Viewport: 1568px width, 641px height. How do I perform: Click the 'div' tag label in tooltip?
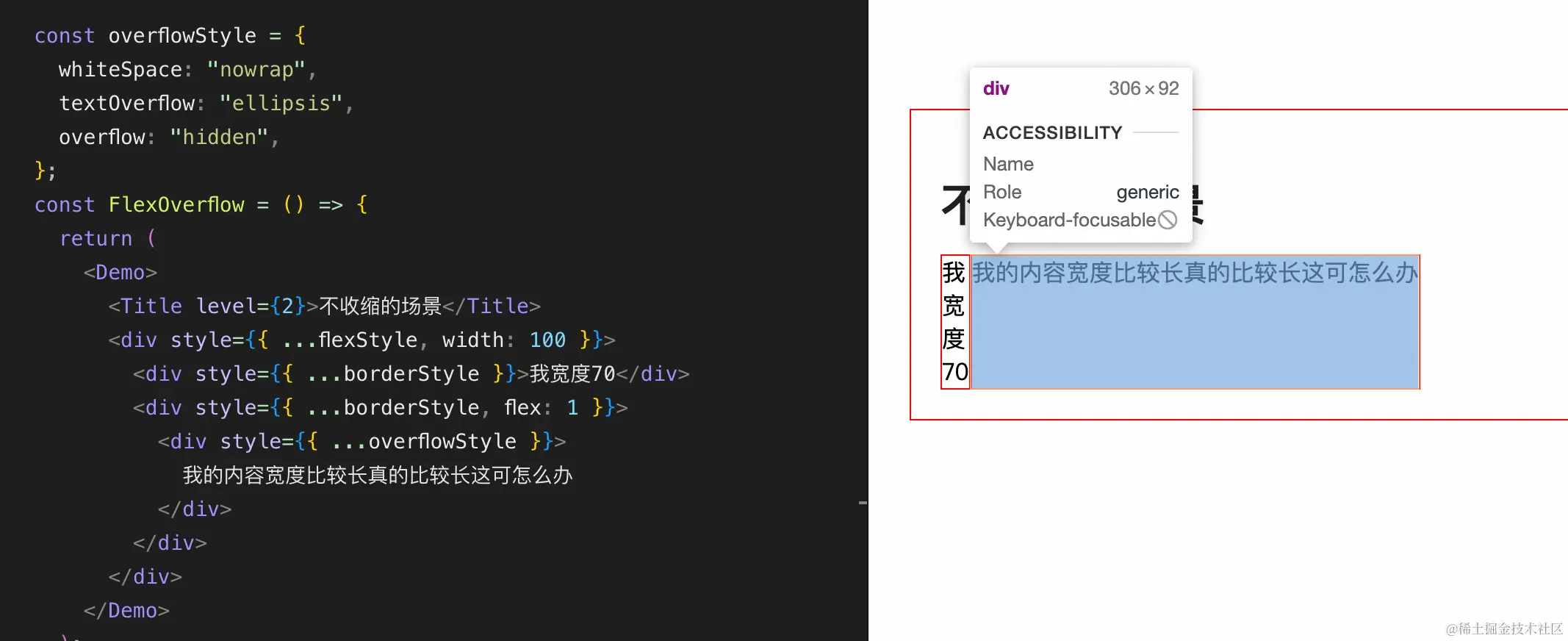[996, 89]
